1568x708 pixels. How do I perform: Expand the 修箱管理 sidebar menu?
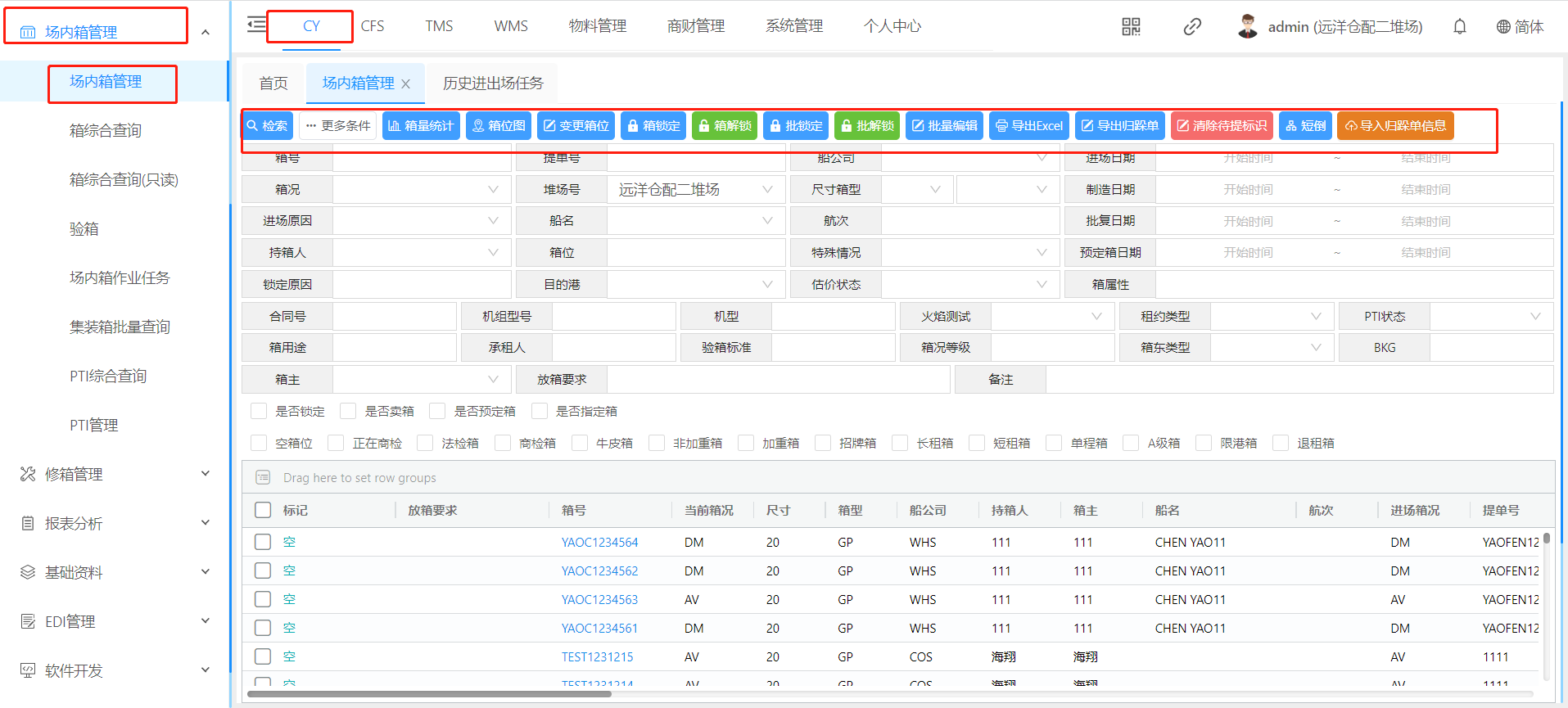[x=115, y=474]
